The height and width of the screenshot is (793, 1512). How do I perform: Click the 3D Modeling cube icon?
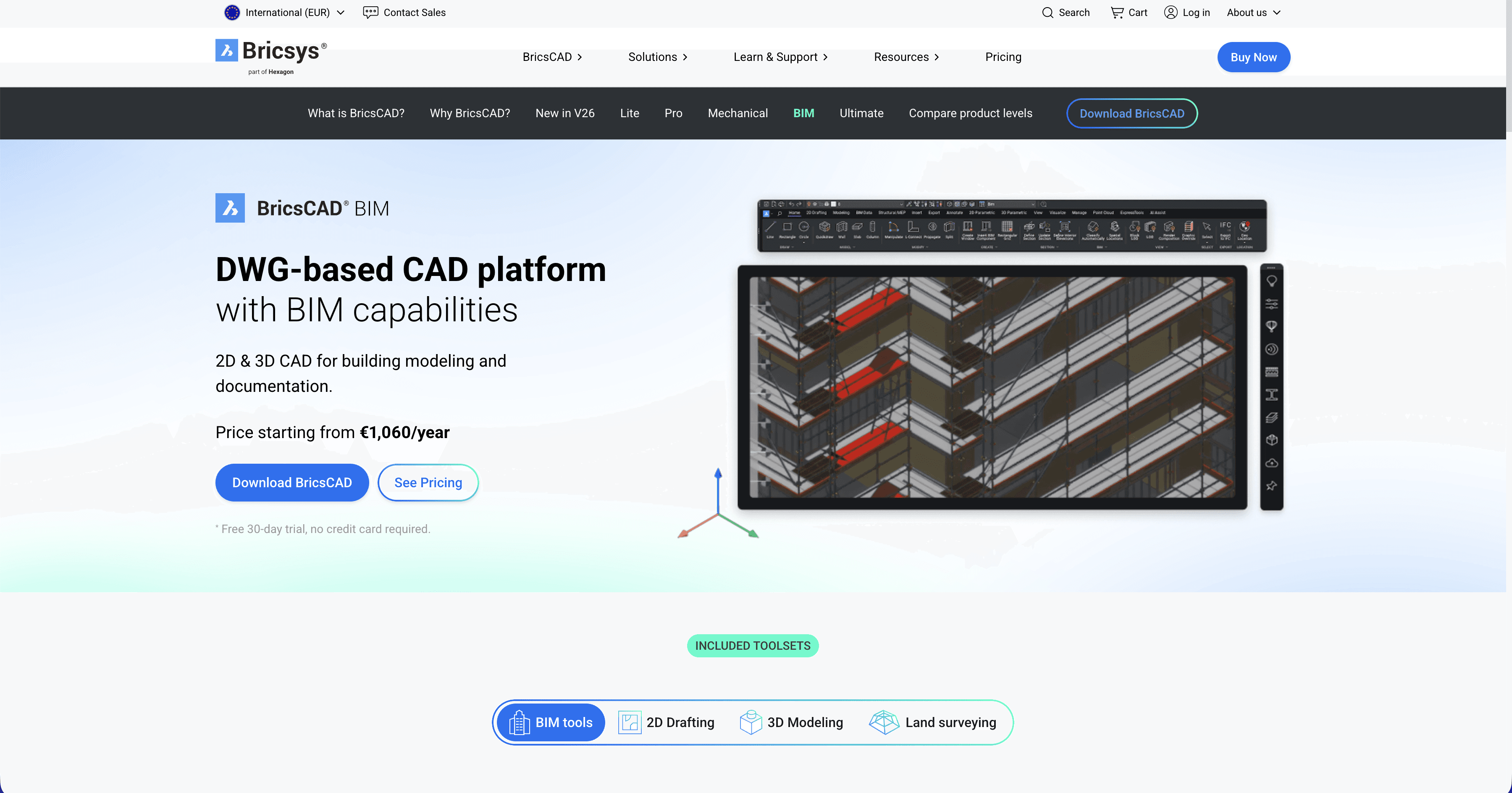[751, 722]
